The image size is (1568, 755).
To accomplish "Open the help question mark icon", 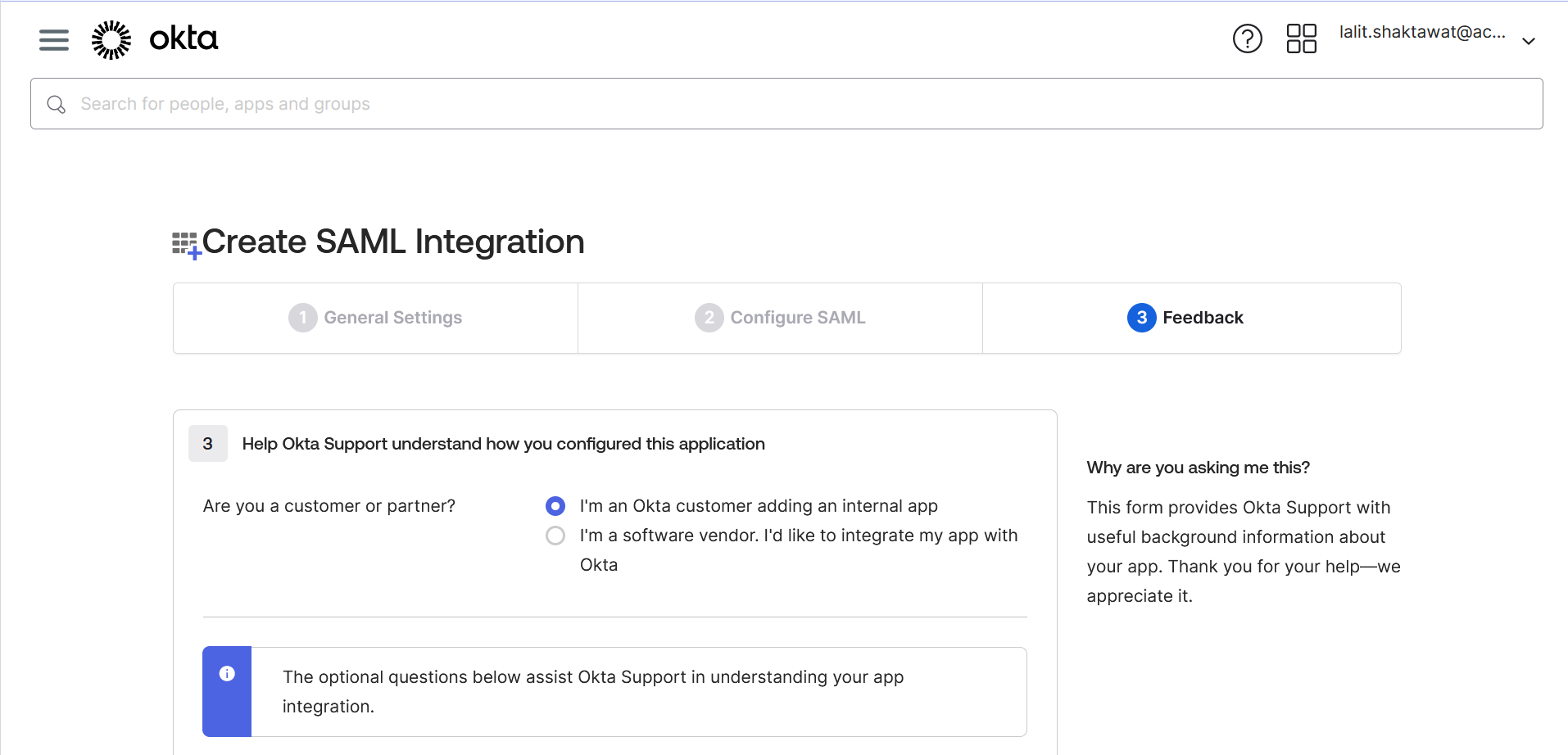I will (1247, 38).
